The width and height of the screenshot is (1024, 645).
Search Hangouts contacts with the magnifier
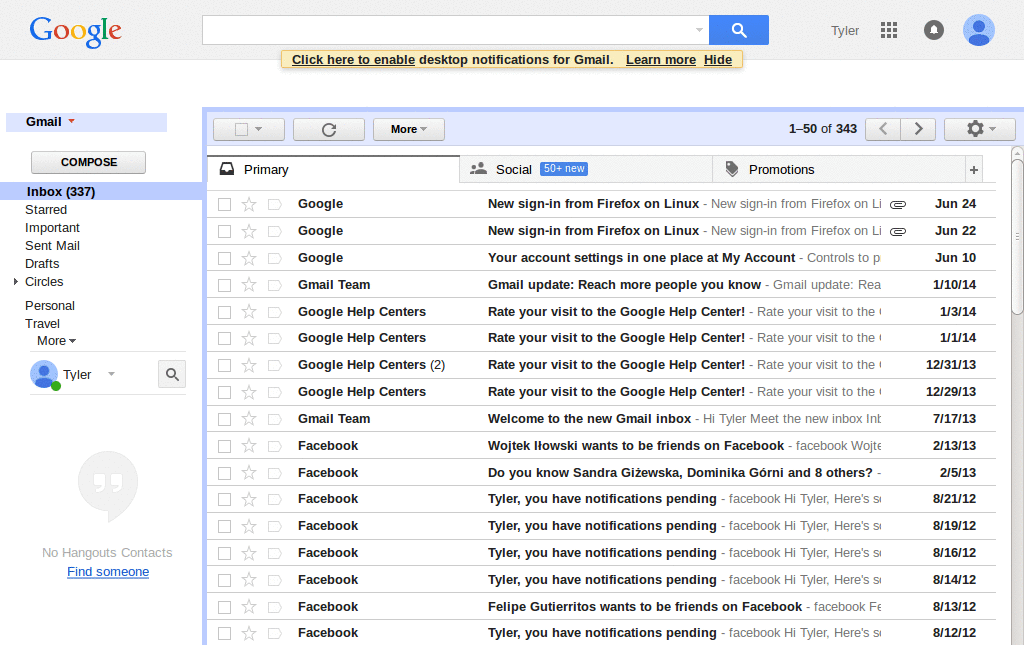171,374
